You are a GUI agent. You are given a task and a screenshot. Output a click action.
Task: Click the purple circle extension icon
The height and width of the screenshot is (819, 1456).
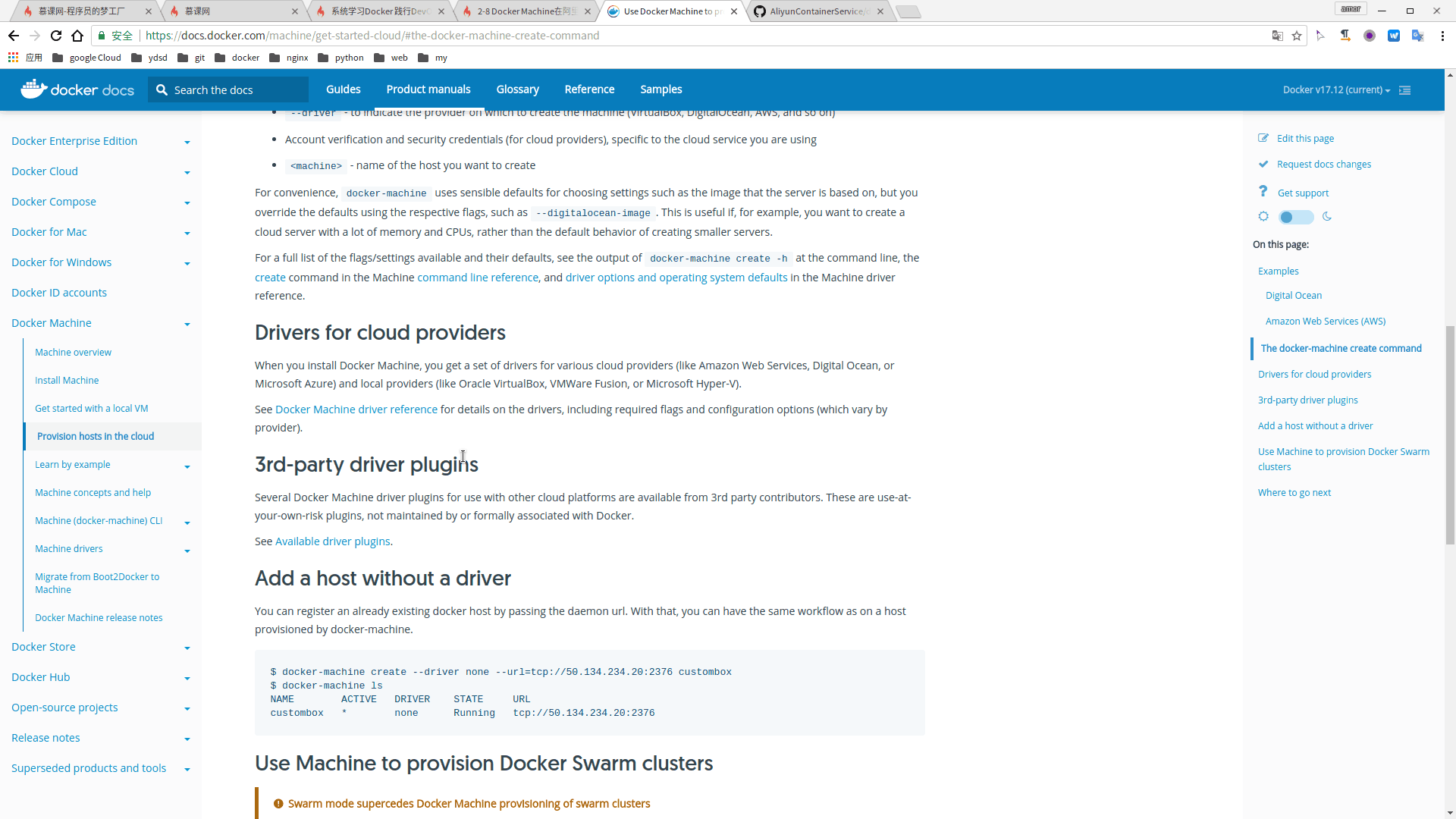tap(1370, 36)
